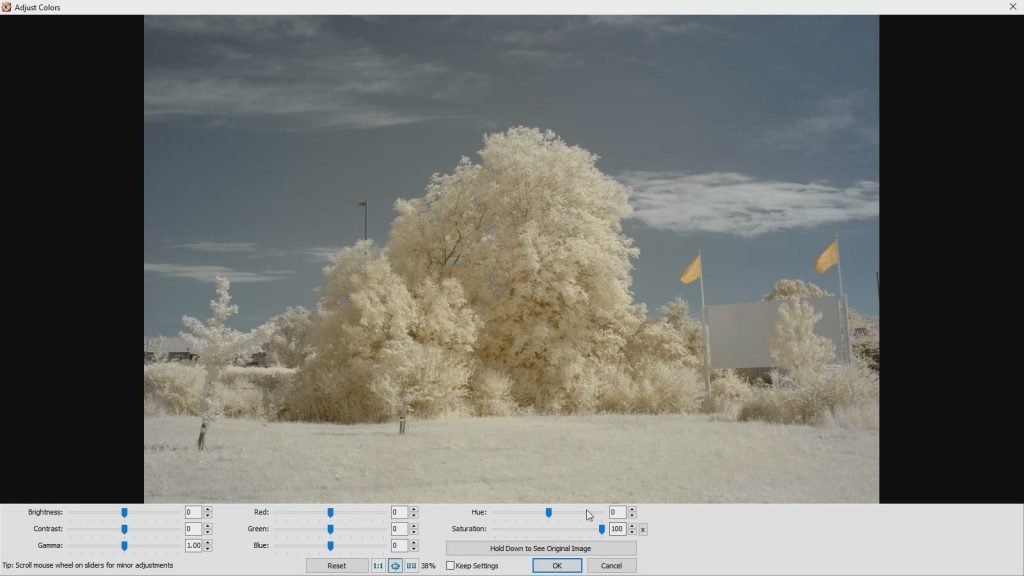The width and height of the screenshot is (1024, 576).
Task: Toggle the side-by-side compare view icon
Action: (x=411, y=566)
